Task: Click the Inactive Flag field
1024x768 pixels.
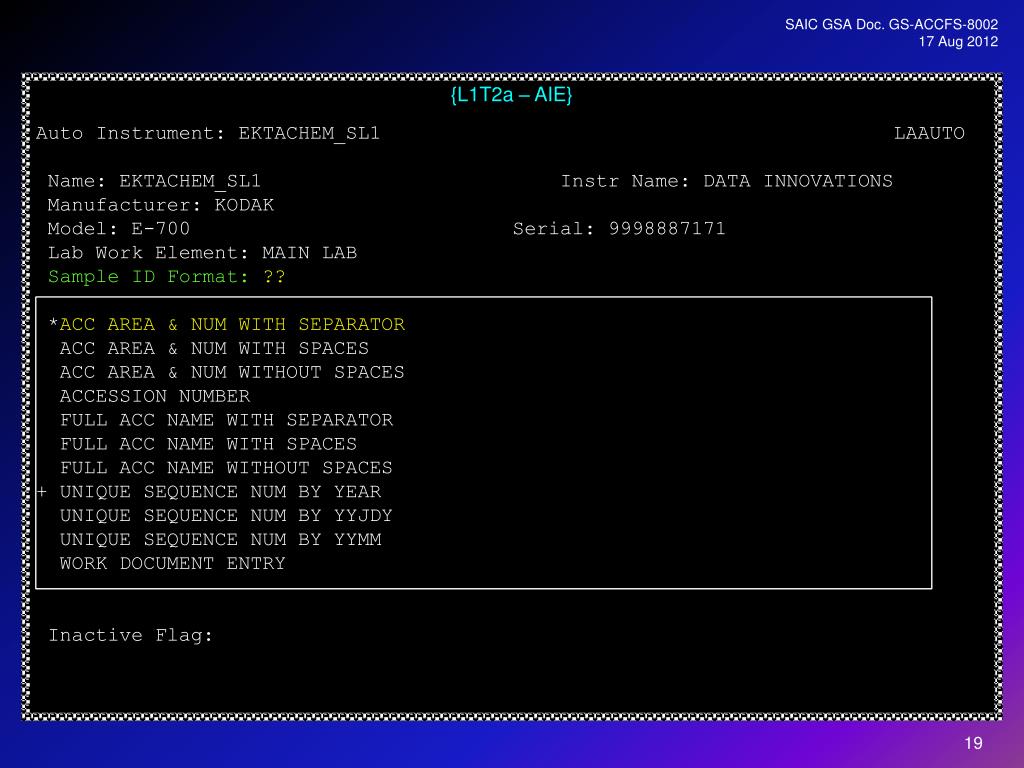Action: click(131, 635)
